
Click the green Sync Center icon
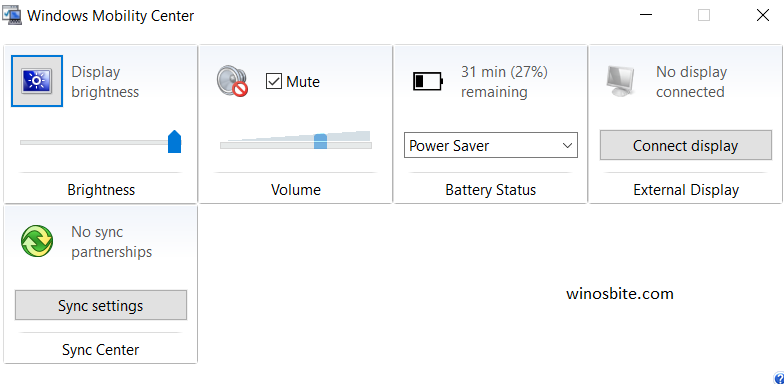click(37, 241)
